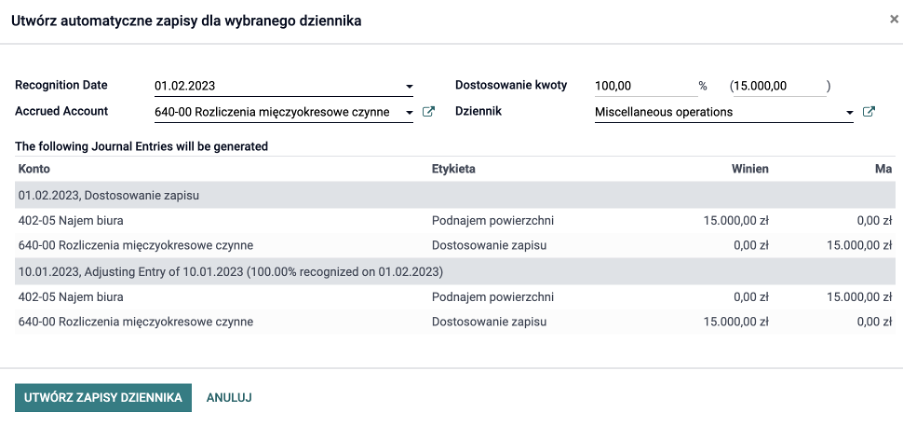This screenshot has height=426, width=904.
Task: Click the Etykieta column header
Action: click(x=454, y=169)
